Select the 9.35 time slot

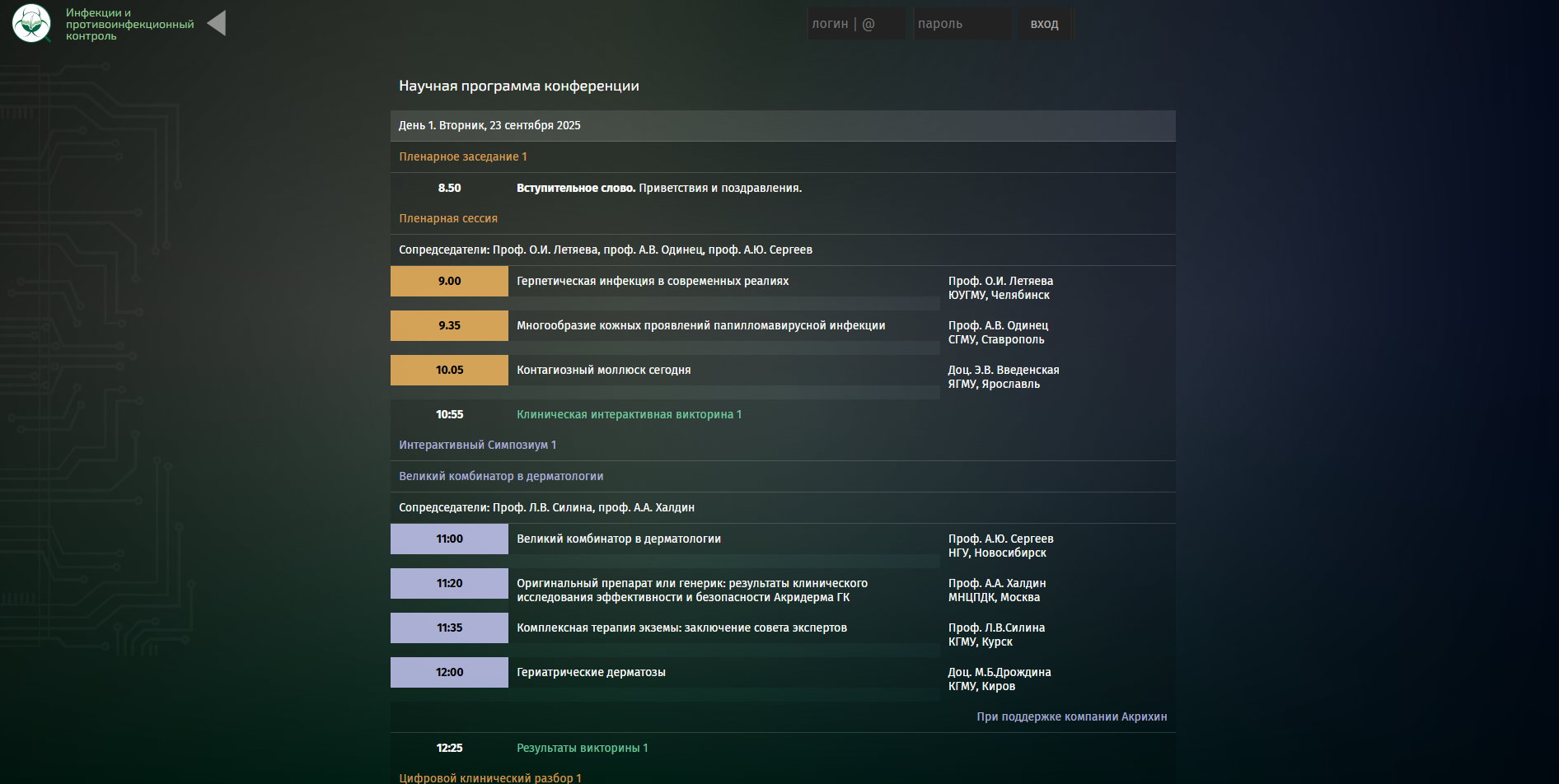pyautogui.click(x=449, y=325)
